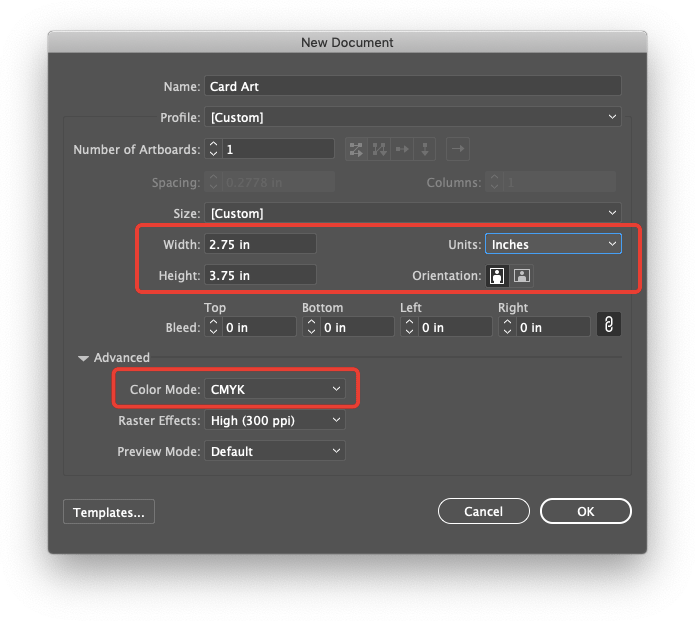This screenshot has height=621, width=695.
Task: Click the New Document title text
Action: [x=347, y=43]
